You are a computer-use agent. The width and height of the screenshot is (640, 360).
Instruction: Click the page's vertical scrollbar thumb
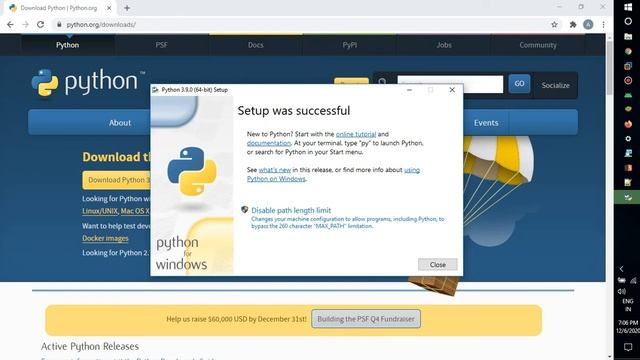pos(609,67)
